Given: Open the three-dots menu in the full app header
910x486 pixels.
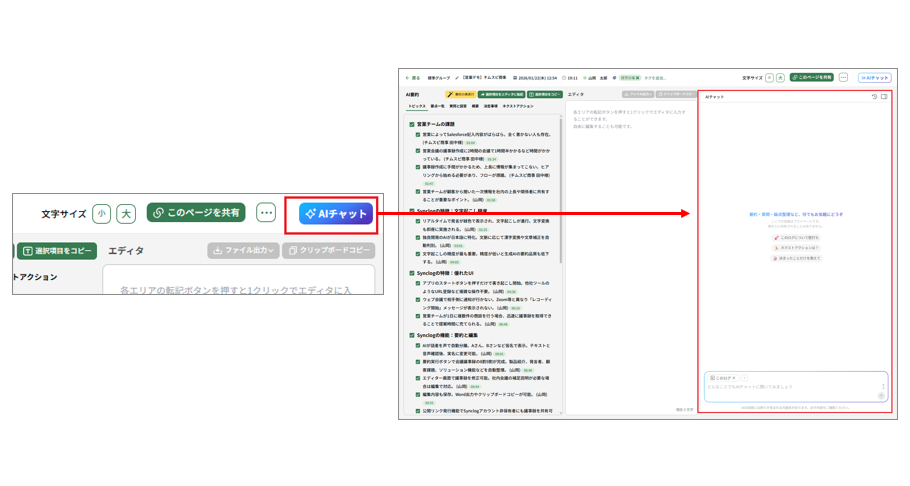Looking at the screenshot, I should click(843, 77).
